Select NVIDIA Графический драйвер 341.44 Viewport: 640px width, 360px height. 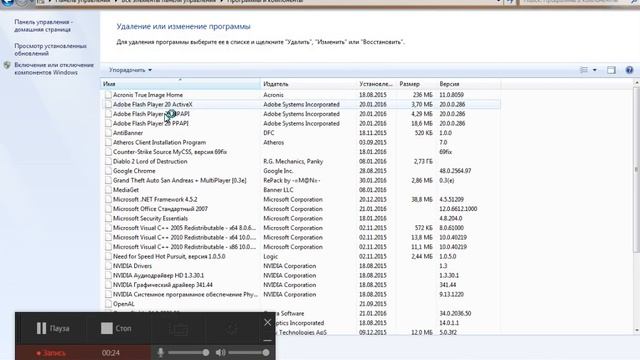pyautogui.click(x=300, y=285)
